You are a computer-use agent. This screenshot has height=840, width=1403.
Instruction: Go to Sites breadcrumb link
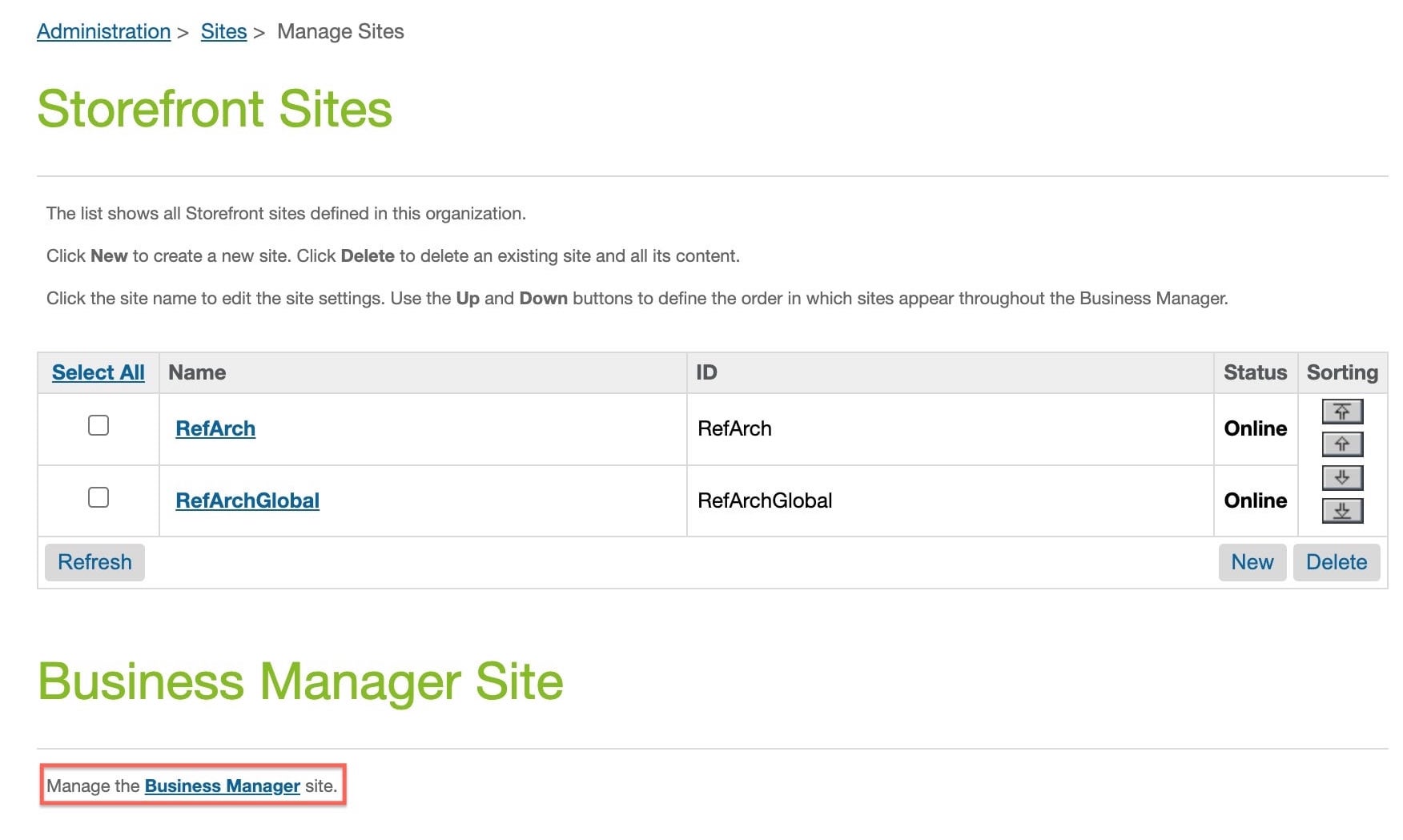click(223, 31)
